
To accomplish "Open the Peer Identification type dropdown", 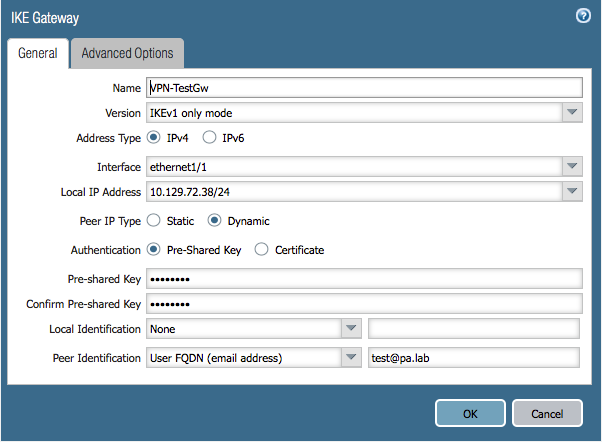I will (x=351, y=357).
